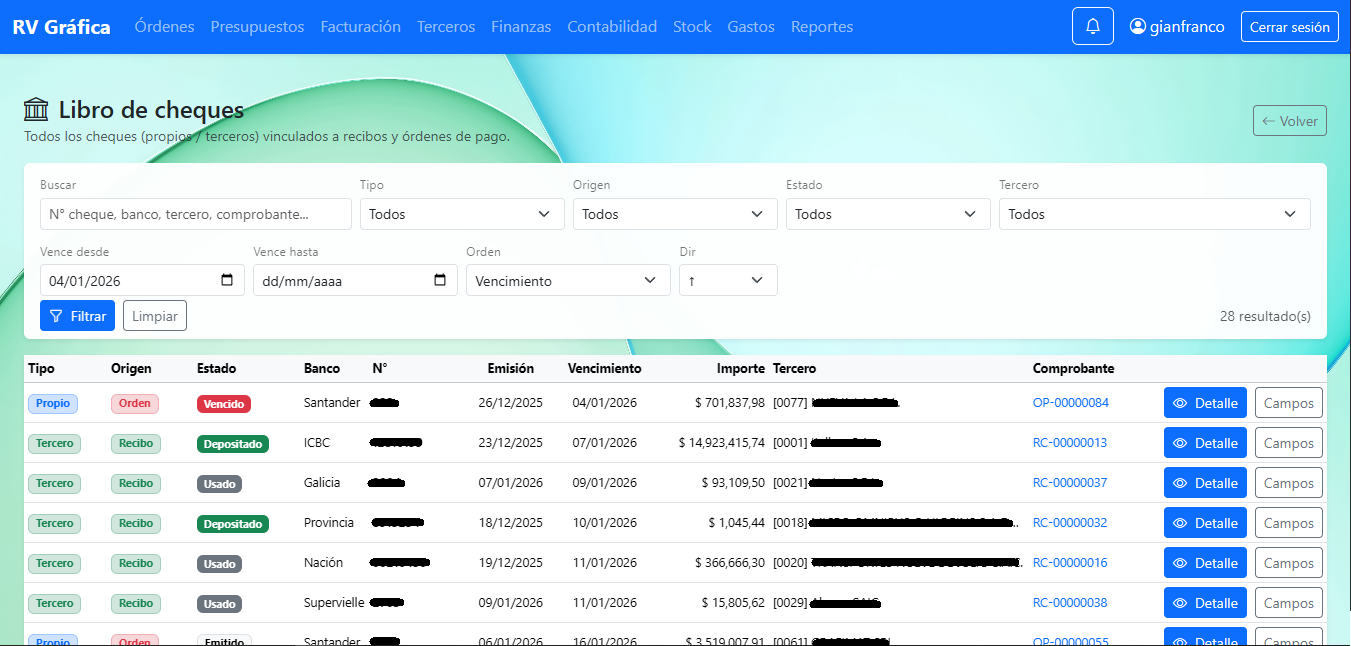Open receipt link RC-00000013

1070,442
